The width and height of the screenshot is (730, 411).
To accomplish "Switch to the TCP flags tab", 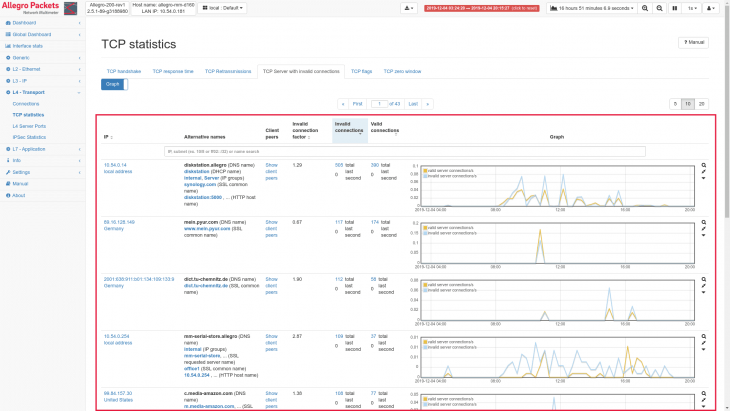I will click(x=361, y=72).
